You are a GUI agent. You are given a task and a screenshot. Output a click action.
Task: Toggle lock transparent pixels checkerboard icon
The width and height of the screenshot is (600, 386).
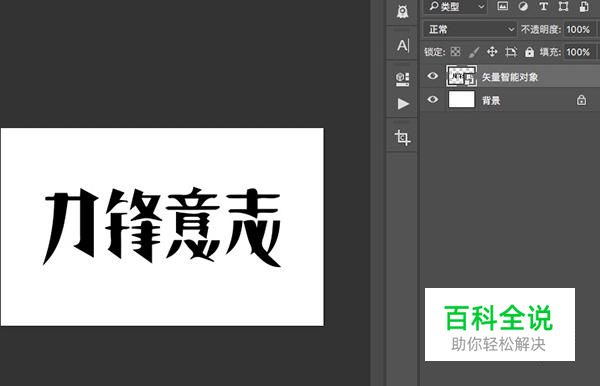455,52
